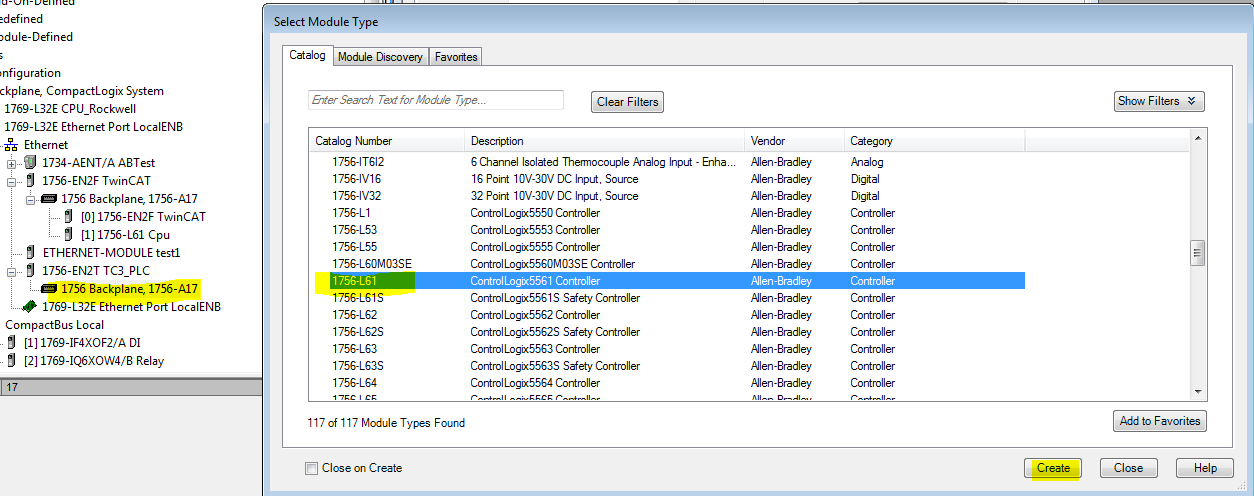The image size is (1254, 496).
Task: Click the highlighted 1756 Backplane rack icon
Action: coord(48,289)
